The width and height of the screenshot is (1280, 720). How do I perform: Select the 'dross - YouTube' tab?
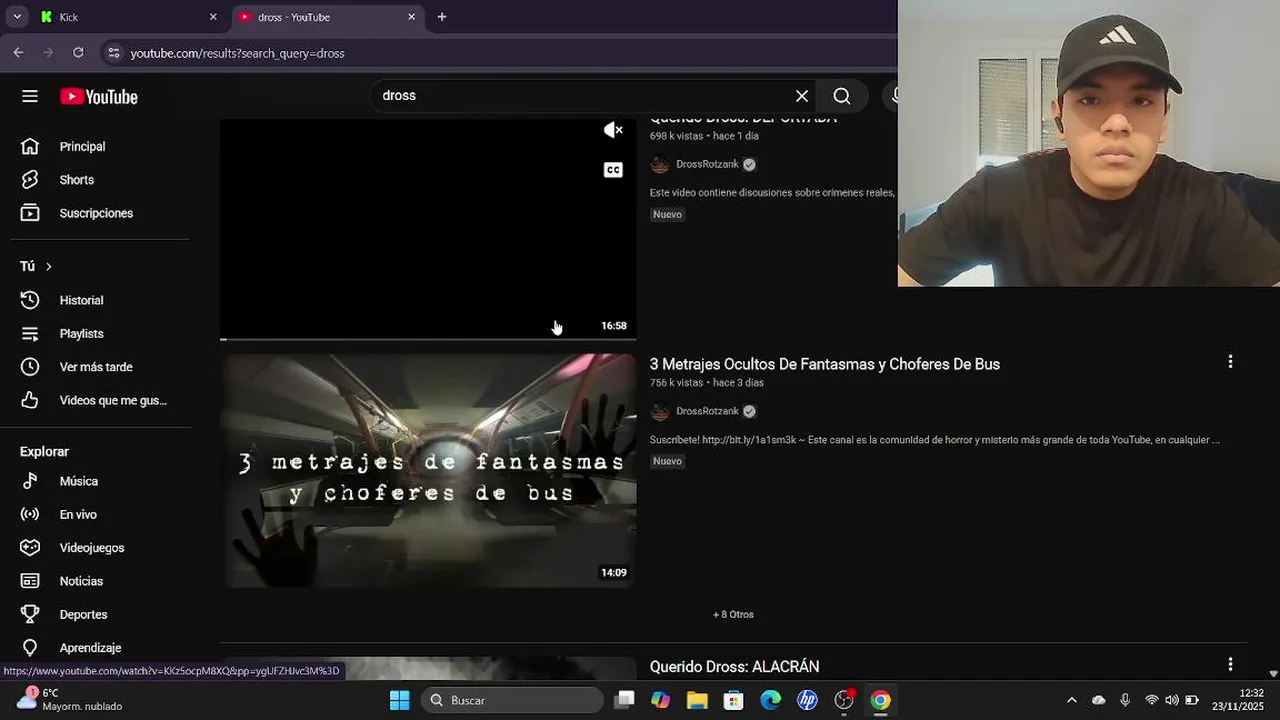pyautogui.click(x=327, y=17)
